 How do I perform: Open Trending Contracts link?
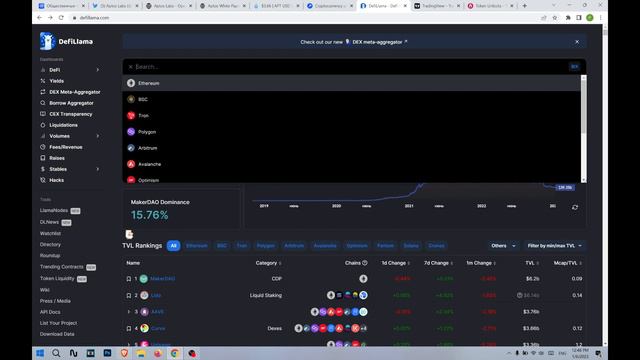coord(62,267)
